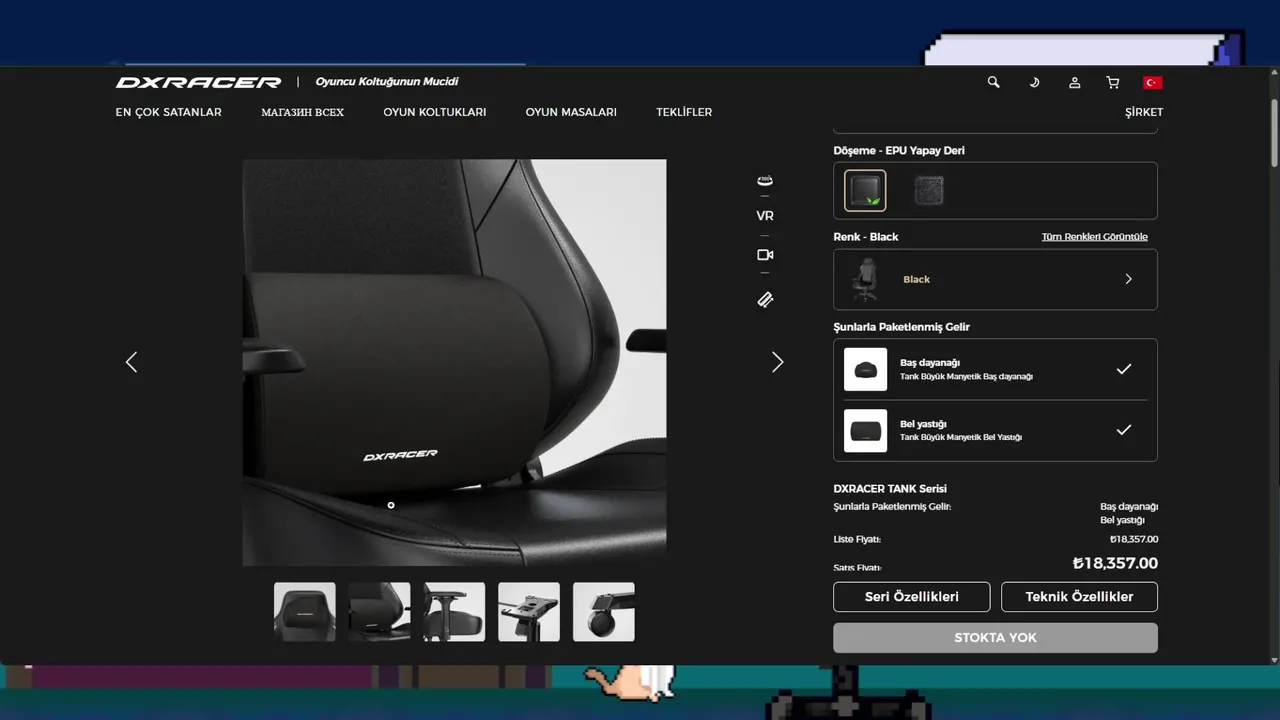Select the armrest thumbnail image
Image resolution: width=1280 pixels, height=720 pixels.
point(454,612)
